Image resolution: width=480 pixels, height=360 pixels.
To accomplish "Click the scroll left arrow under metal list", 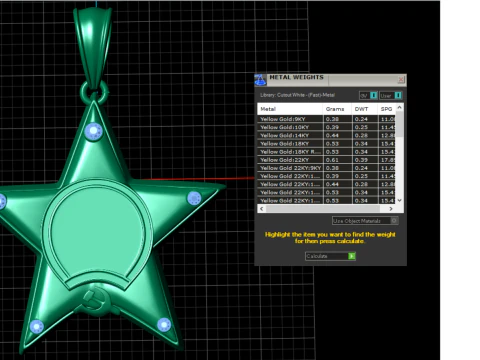I will click(x=262, y=209).
